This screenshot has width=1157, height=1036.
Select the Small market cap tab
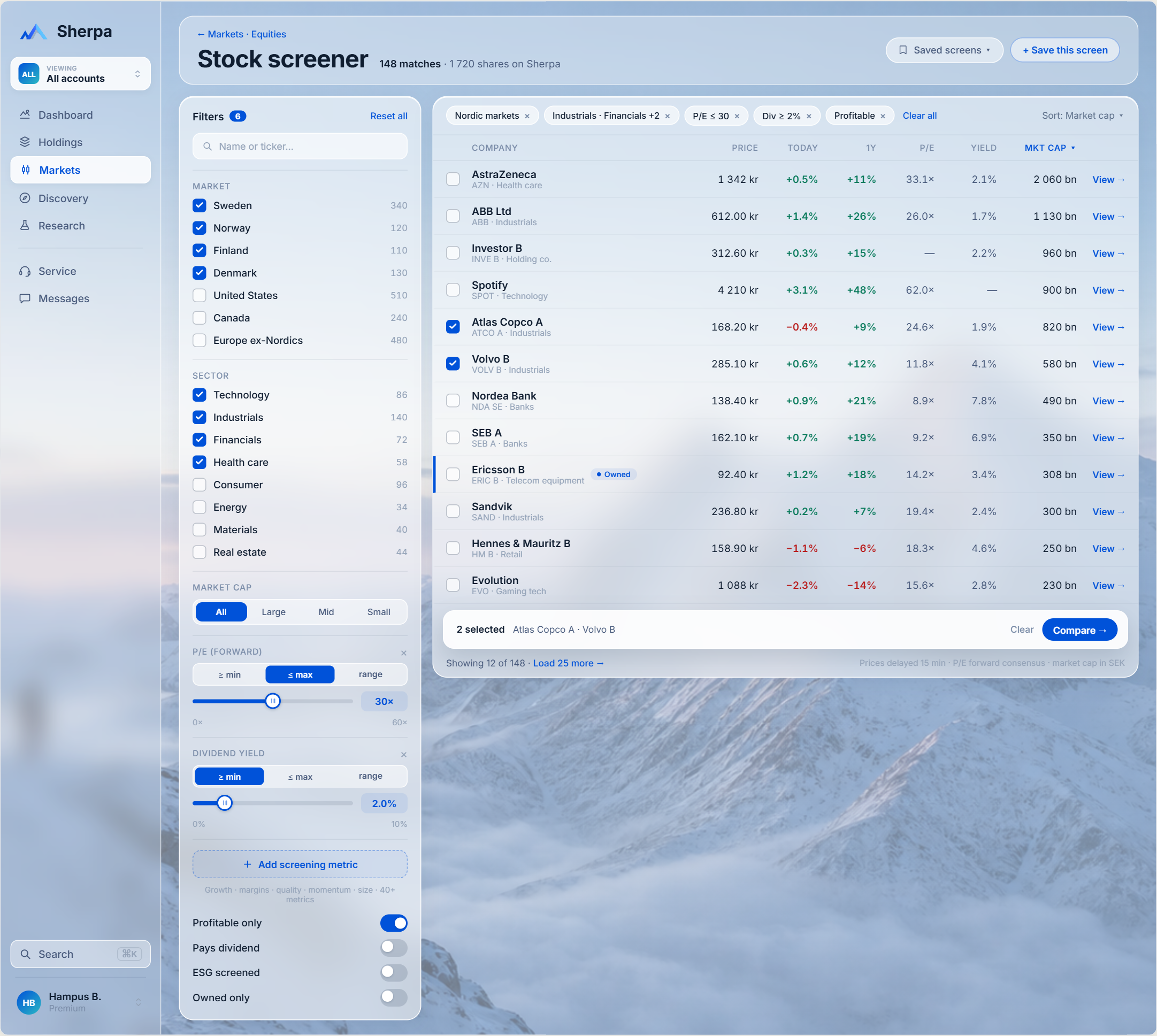point(379,612)
